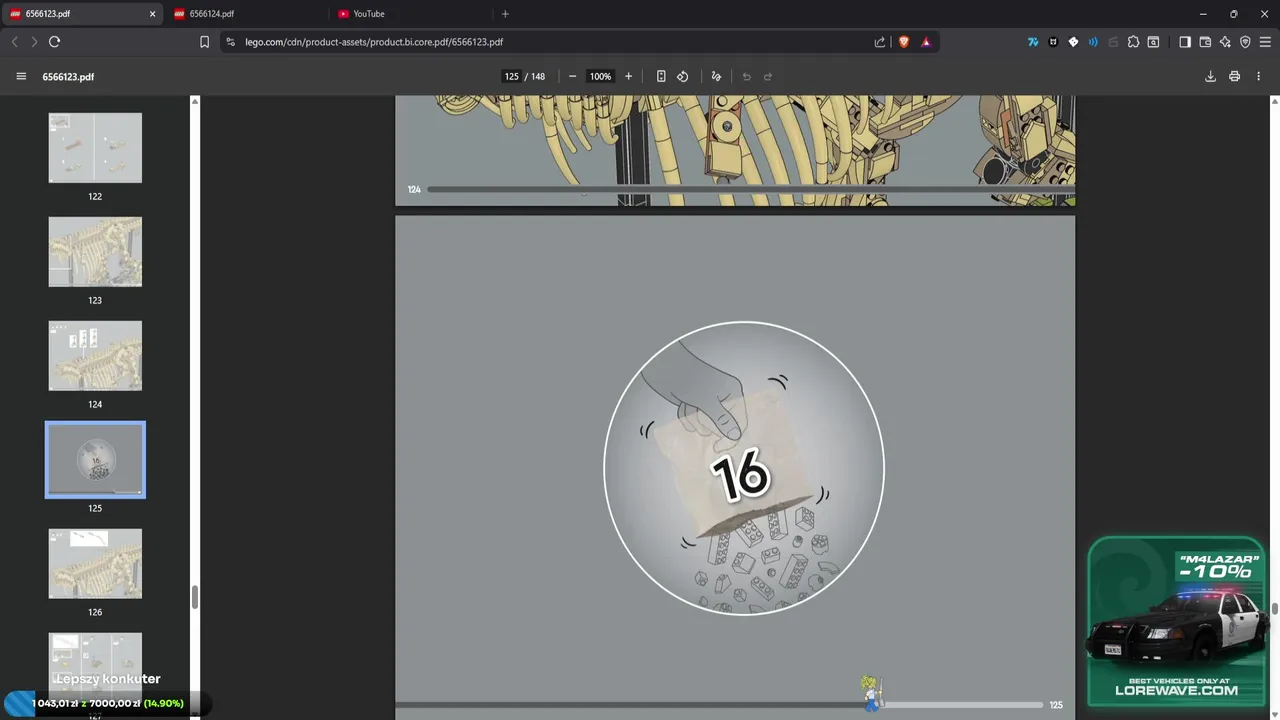1280x720 pixels.
Task: Go back to previous page
Action: pos(14,42)
